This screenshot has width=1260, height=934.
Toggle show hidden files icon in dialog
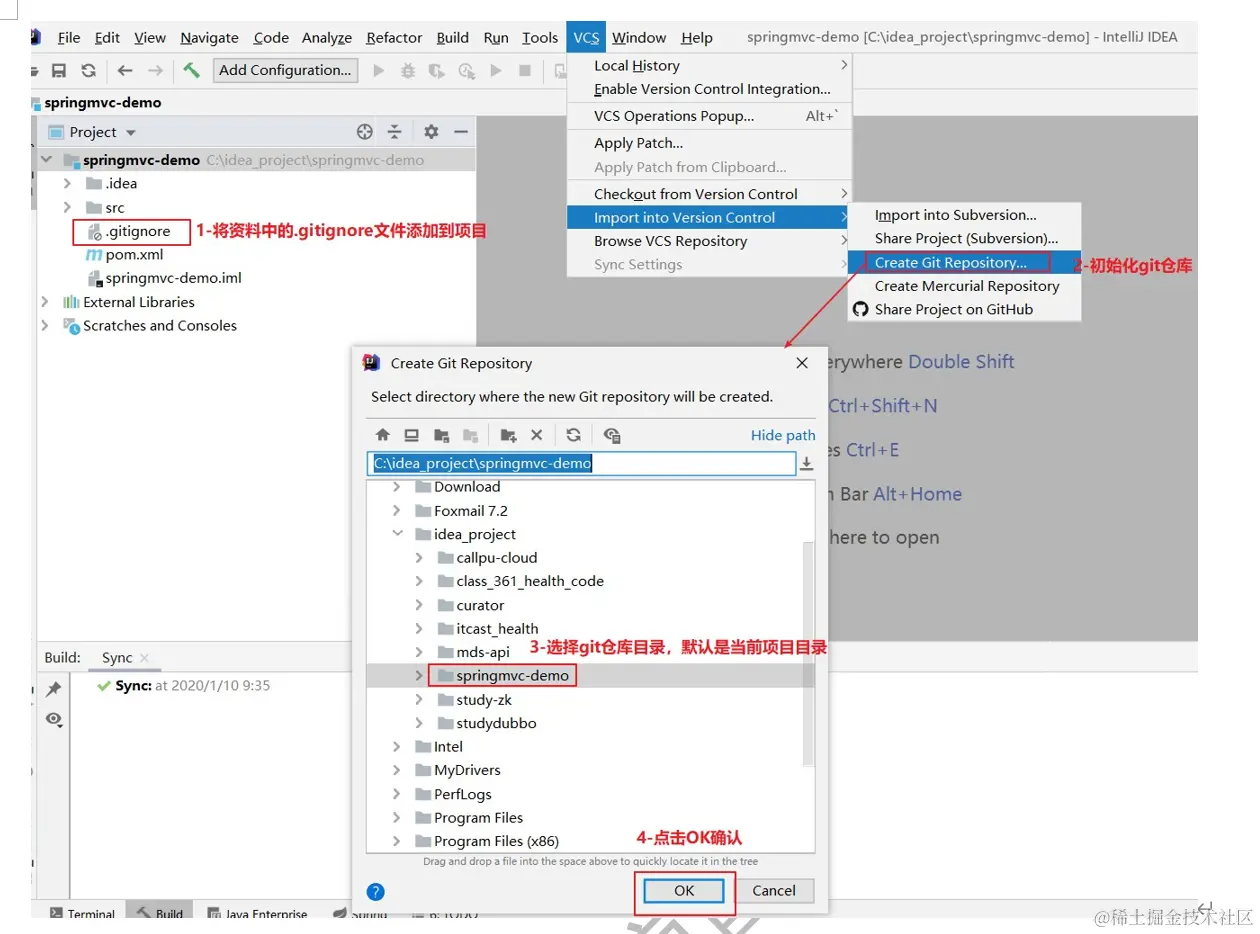(612, 435)
